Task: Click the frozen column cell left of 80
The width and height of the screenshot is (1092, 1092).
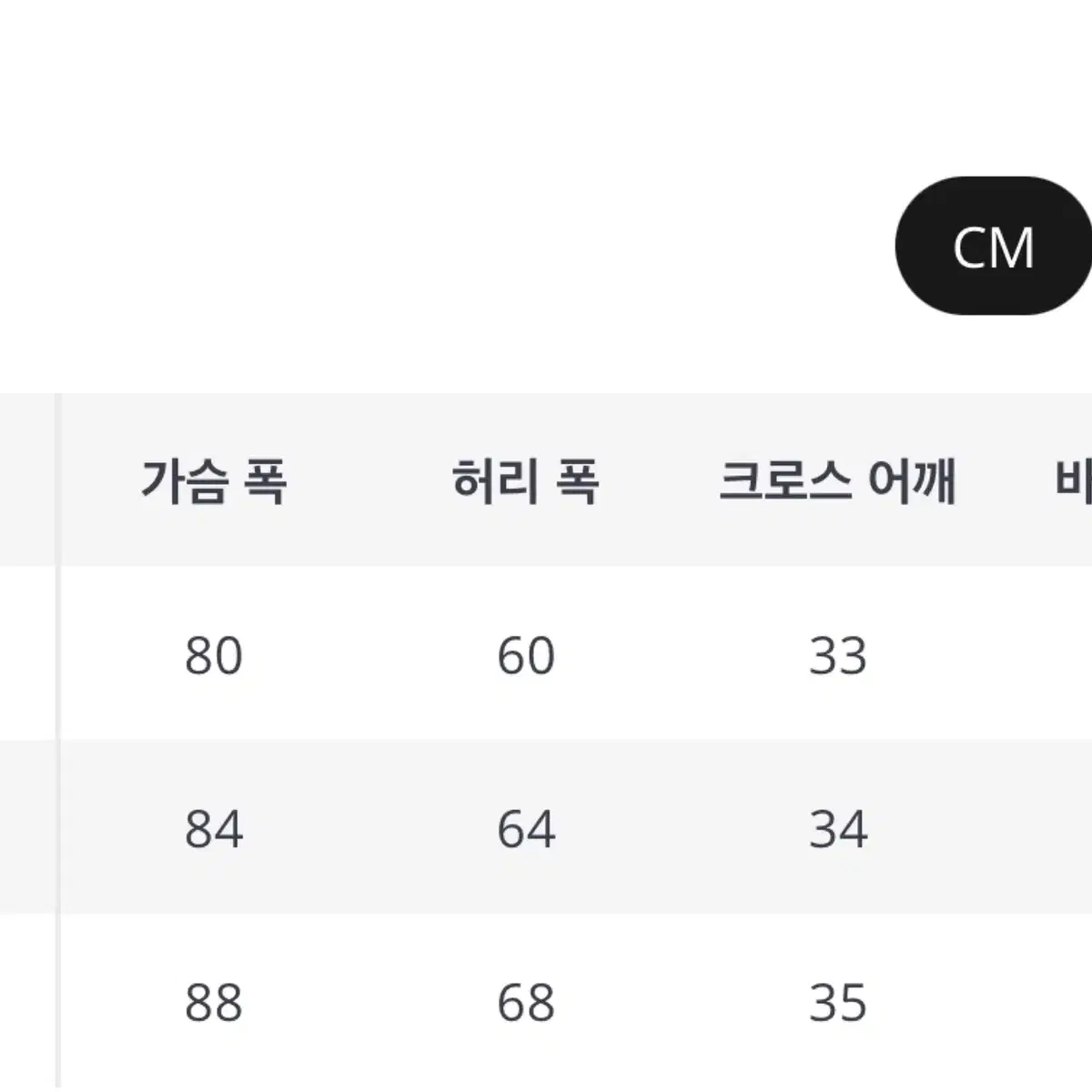Action: [27, 653]
